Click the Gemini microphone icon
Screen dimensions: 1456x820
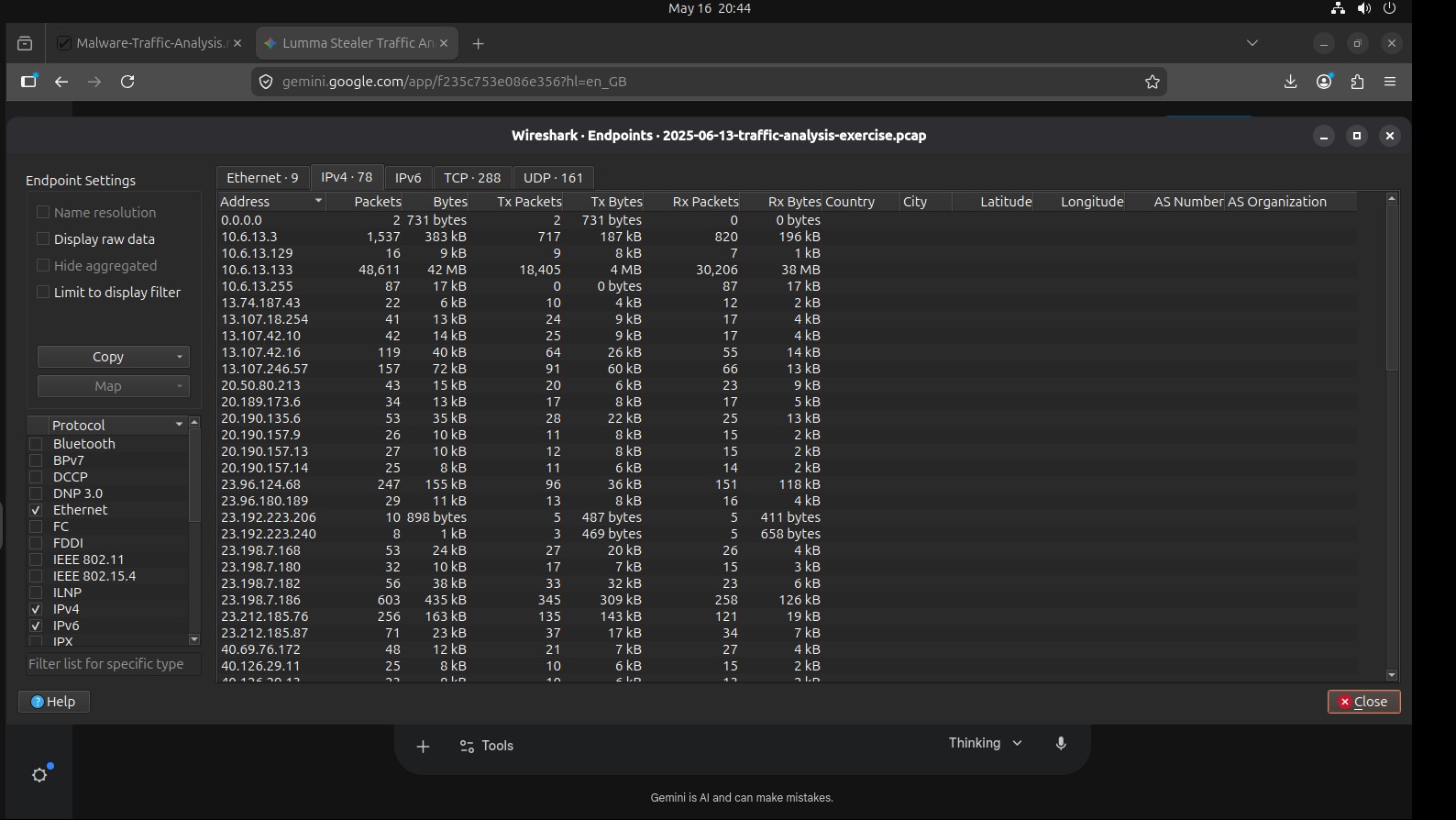click(1061, 744)
